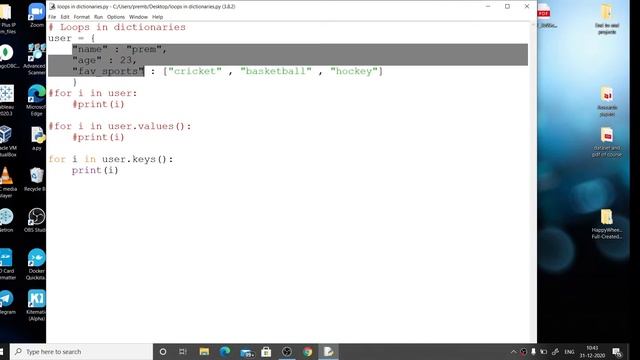Open the Help menu

click(x=158, y=17)
